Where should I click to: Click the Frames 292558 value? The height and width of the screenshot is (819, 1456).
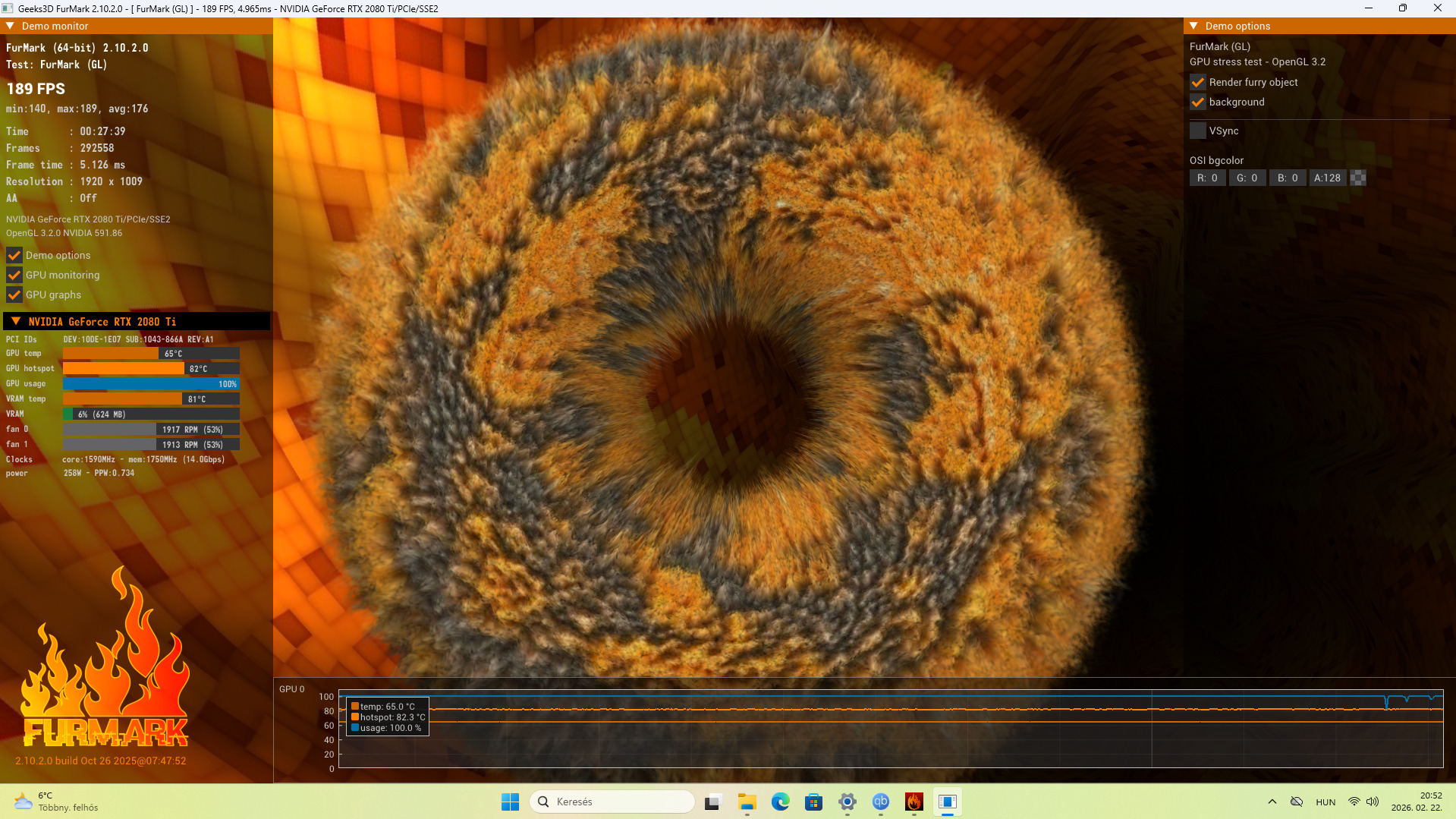(97, 148)
